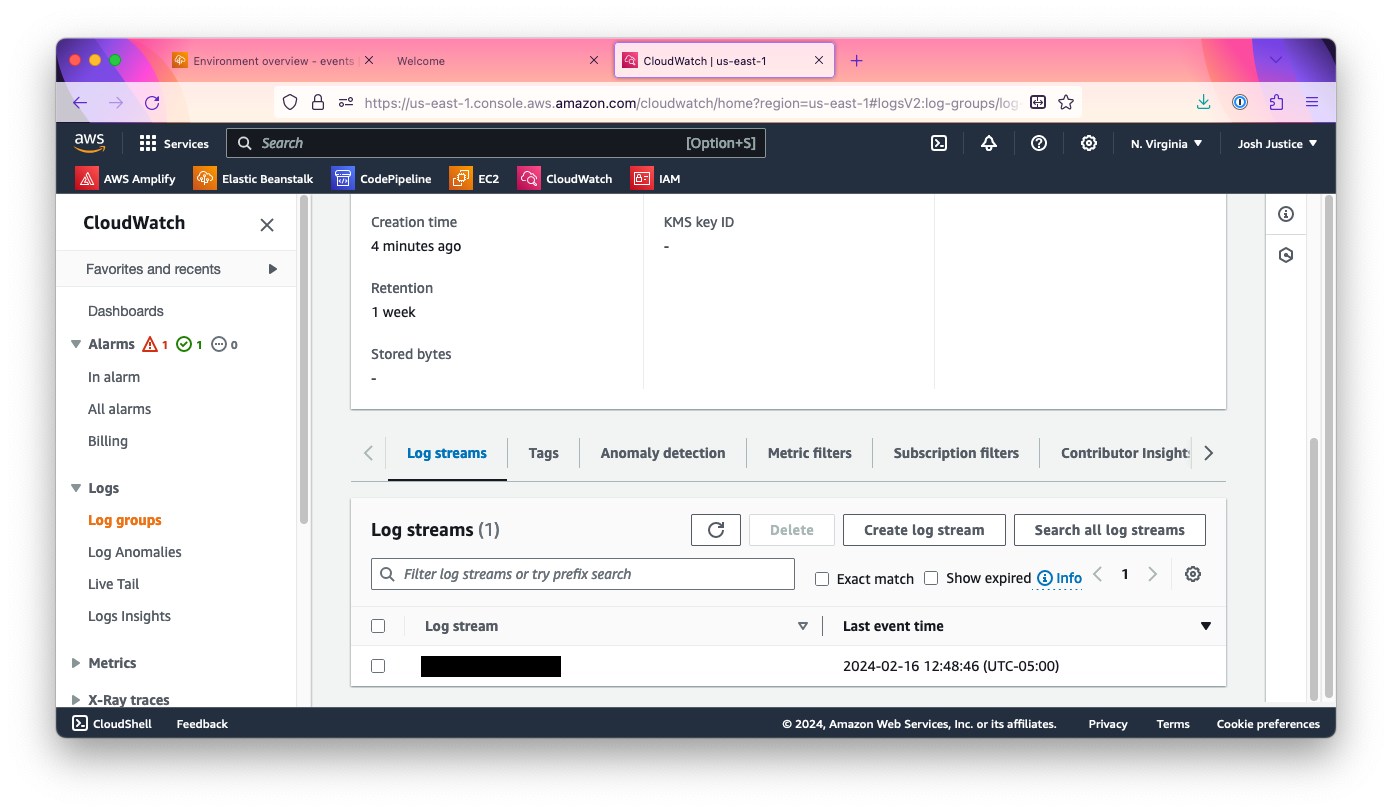Viewport: 1392px width, 812px height.
Task: Open log streams table preferences gear
Action: (1192, 574)
